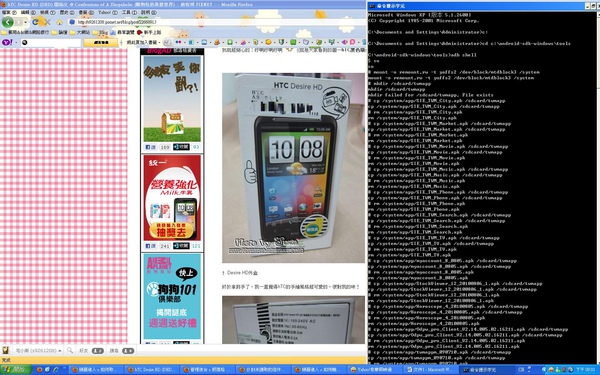Click 將此頁加入書籤 on the Yahoo toolbar
This screenshot has height=375, width=600.
pos(142,42)
